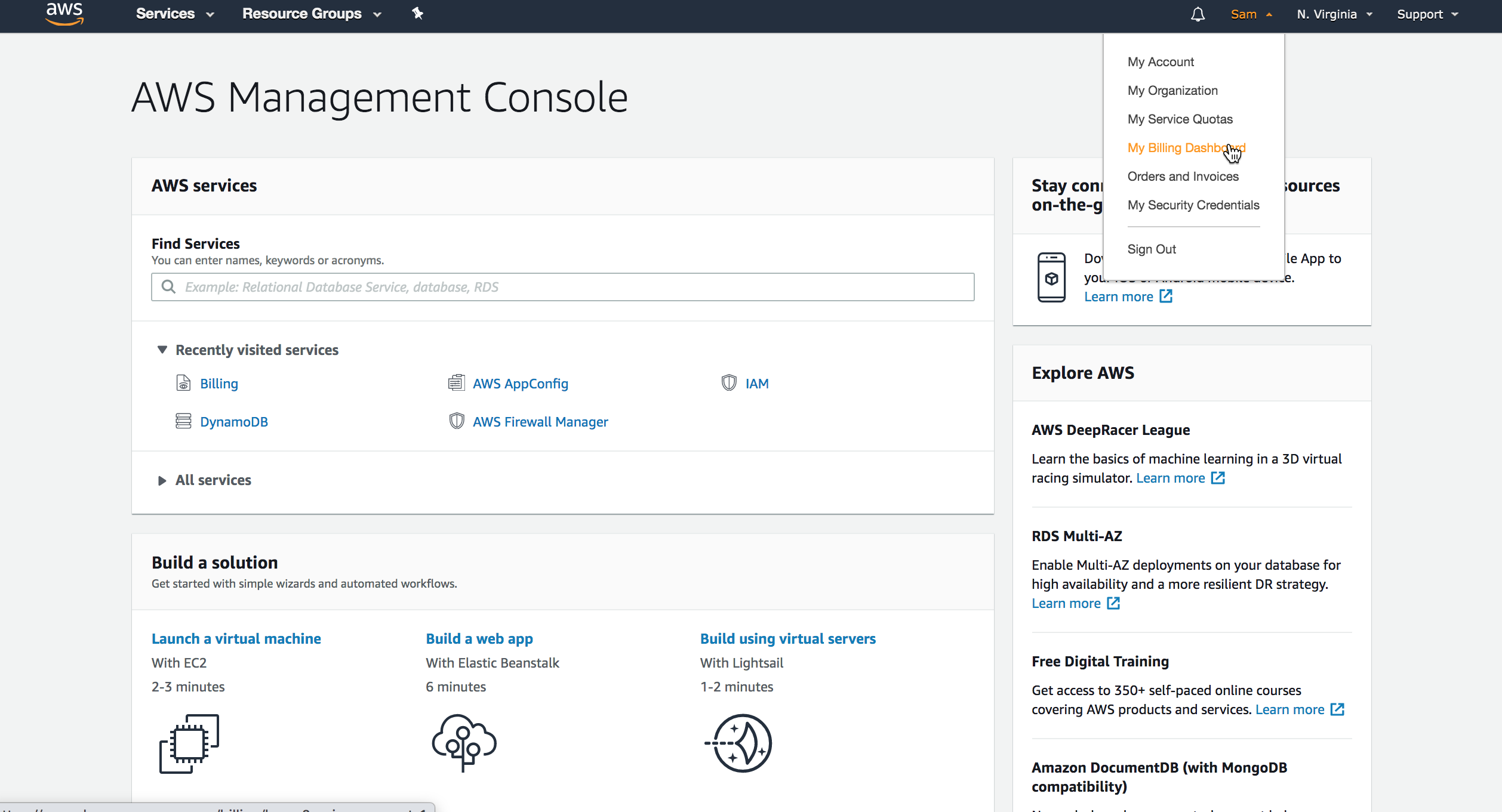Click the Lightsail compass illustration

(x=738, y=743)
